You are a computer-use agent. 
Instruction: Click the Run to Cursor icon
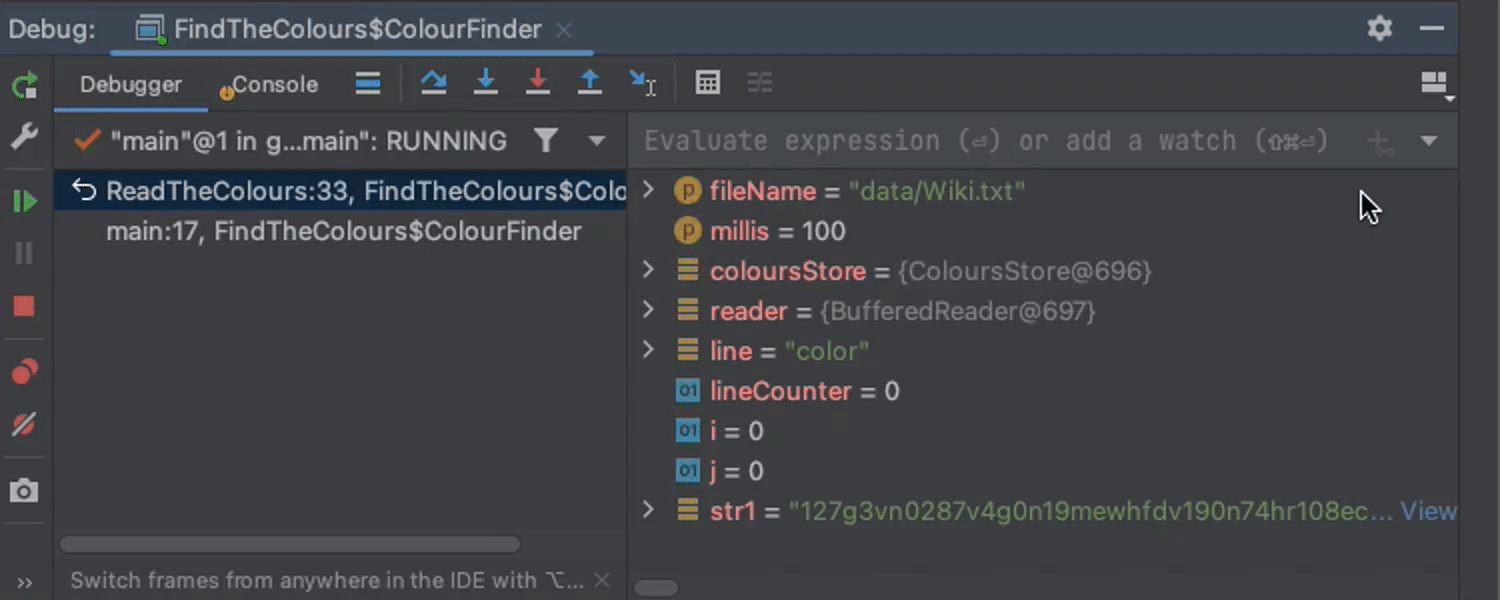(642, 83)
